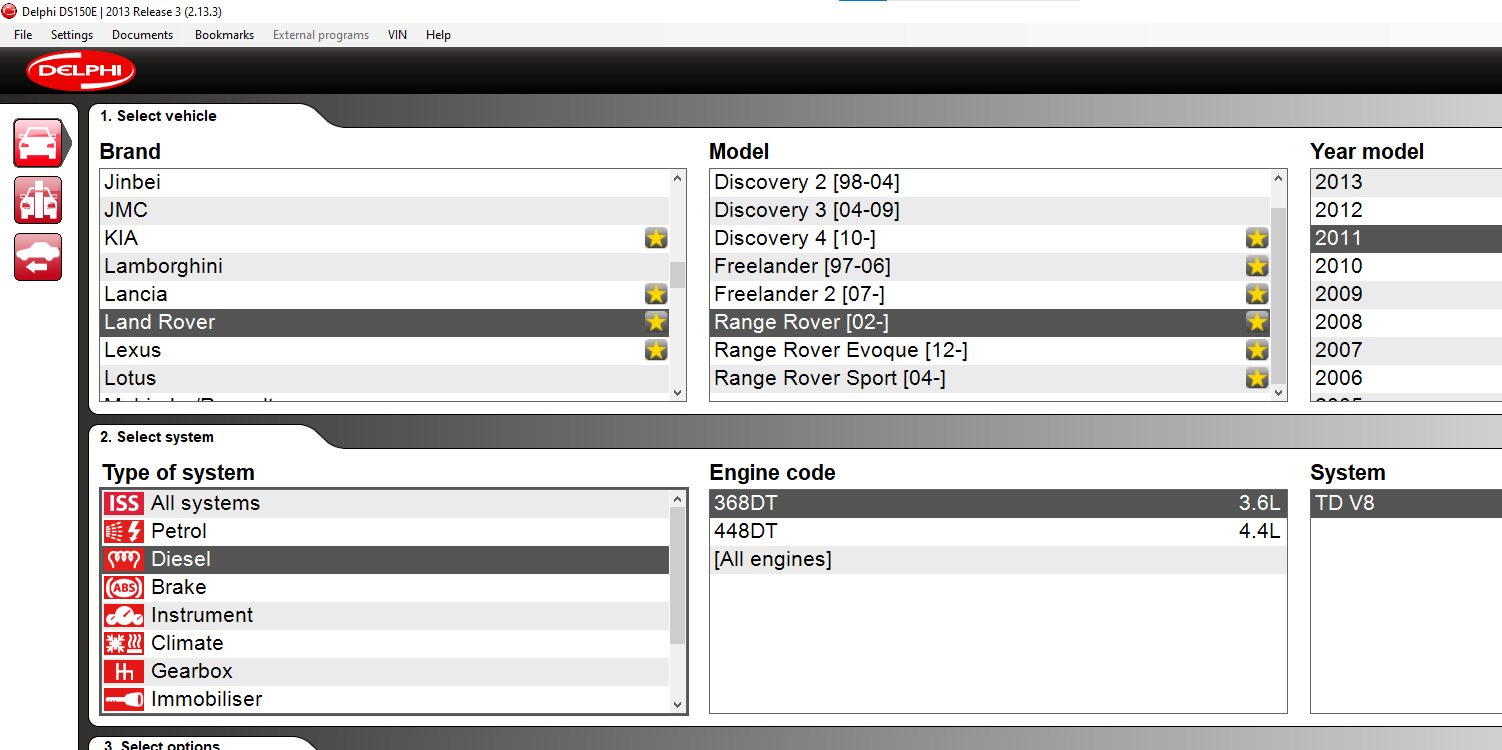Toggle favorite star for KIA
Screen dimensions: 1502x750
[656, 238]
